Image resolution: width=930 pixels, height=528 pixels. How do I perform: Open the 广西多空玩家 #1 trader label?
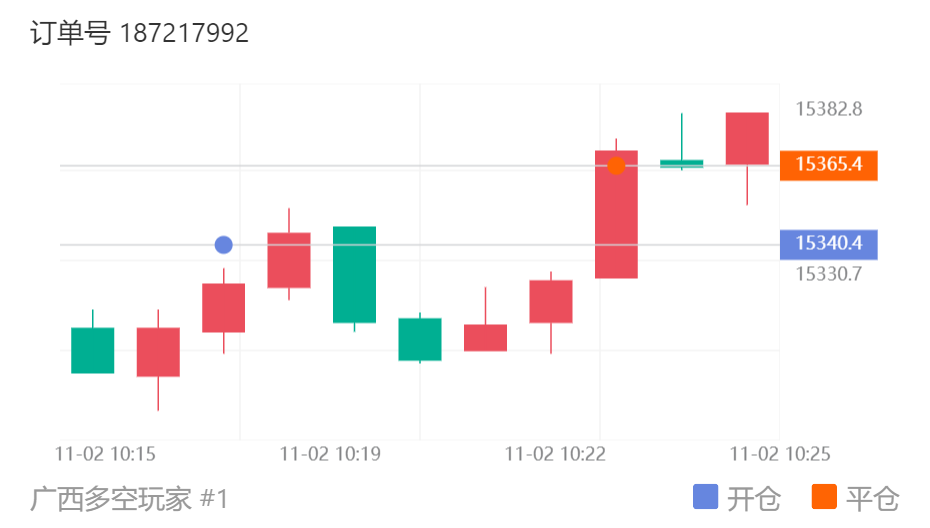(130, 498)
